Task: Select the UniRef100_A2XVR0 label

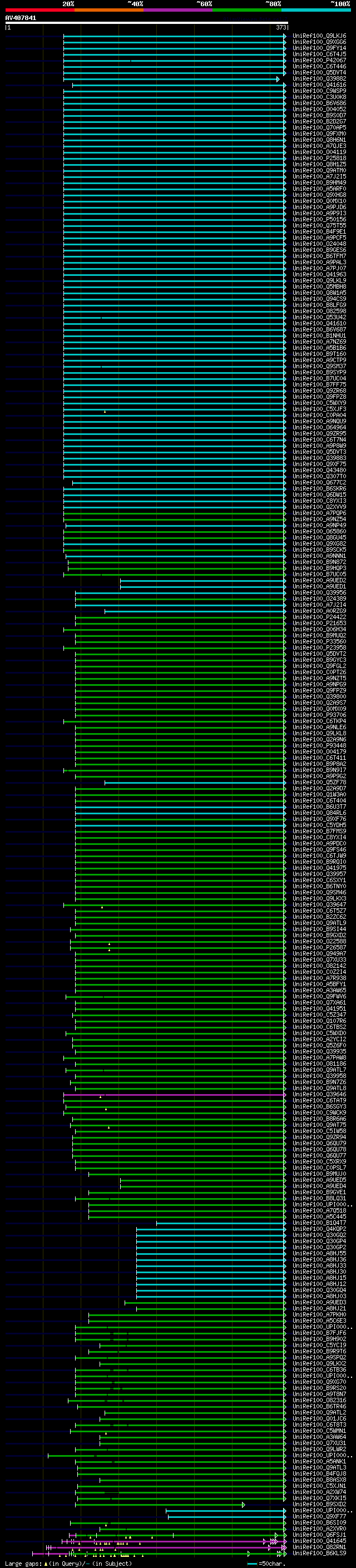Action: [319, 1529]
